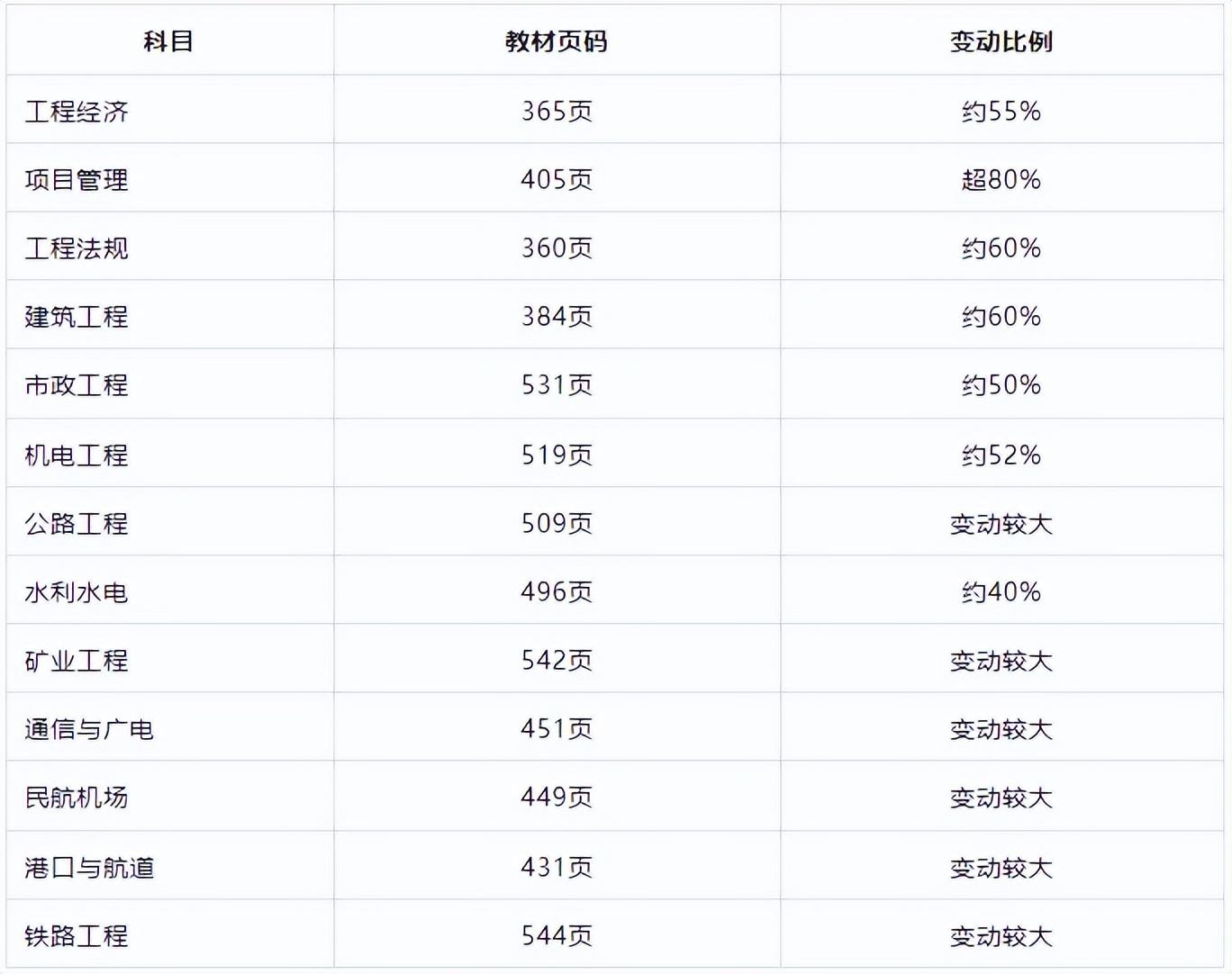Screen dimensions: 1232x974
Task: Click 变动较大 in the 铁路工程 row
Action: (x=1001, y=936)
